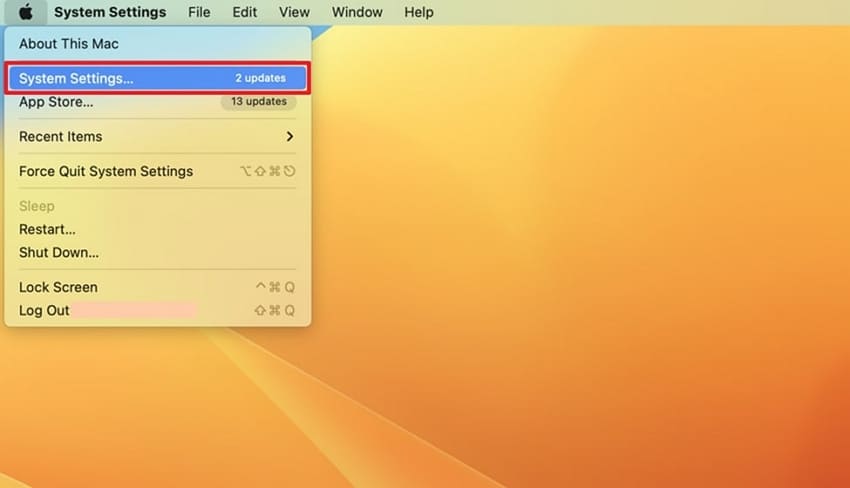Screen dimensions: 850x488
Task: Open the System Settings app menu
Action: coord(110,12)
